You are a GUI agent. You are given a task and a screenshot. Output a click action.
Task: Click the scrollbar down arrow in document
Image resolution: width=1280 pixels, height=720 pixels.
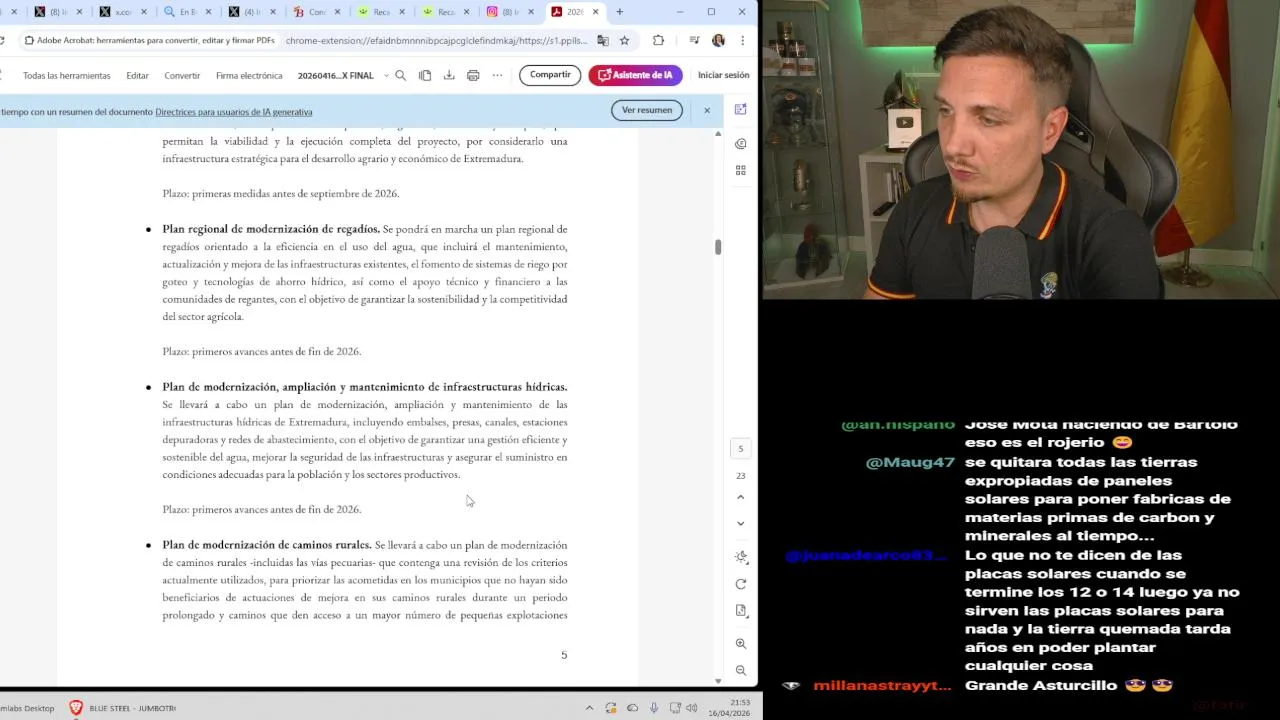tap(718, 681)
